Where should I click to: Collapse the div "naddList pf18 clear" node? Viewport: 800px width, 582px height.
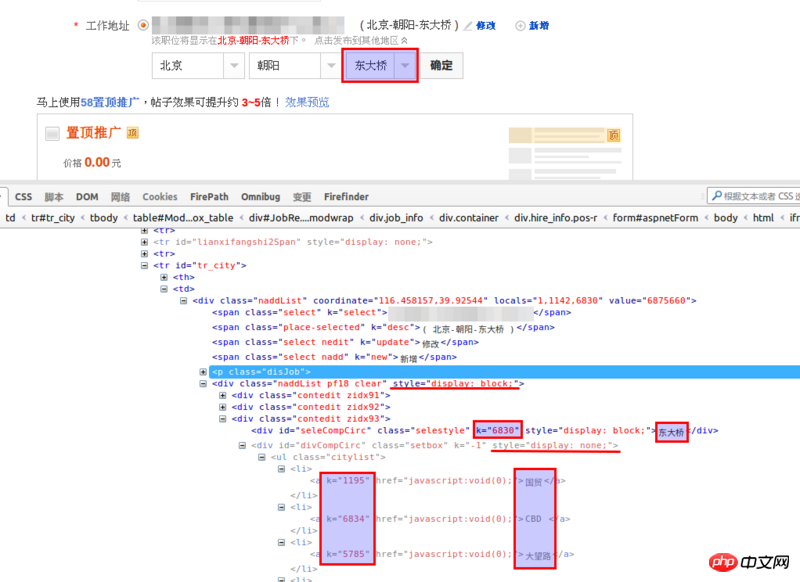click(x=203, y=384)
